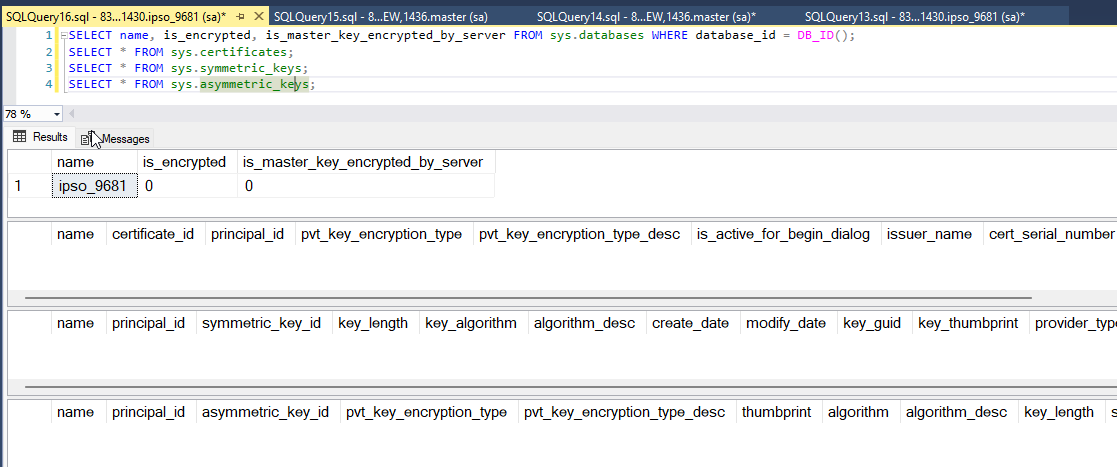Click the thumbprint column header
Screen dimensions: 1117x467
pos(779,412)
